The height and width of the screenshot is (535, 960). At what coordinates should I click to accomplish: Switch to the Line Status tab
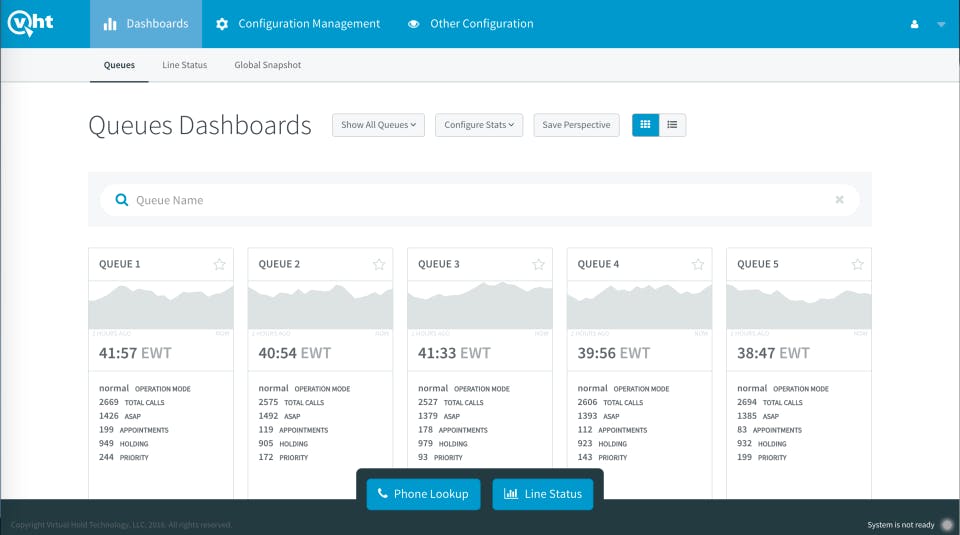point(184,65)
